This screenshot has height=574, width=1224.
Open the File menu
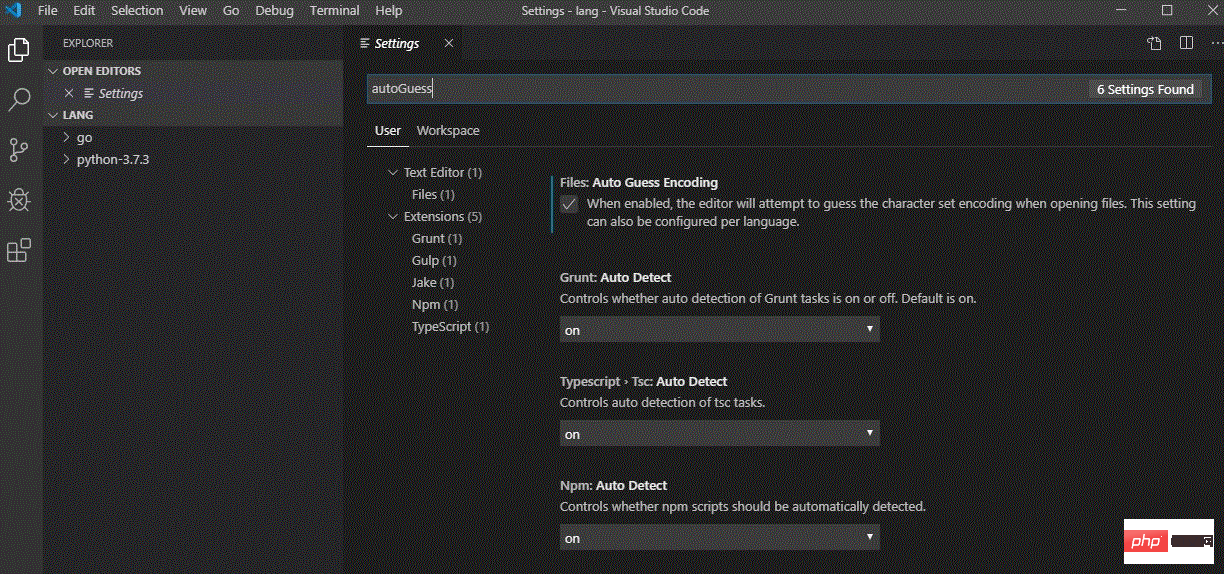tap(47, 10)
